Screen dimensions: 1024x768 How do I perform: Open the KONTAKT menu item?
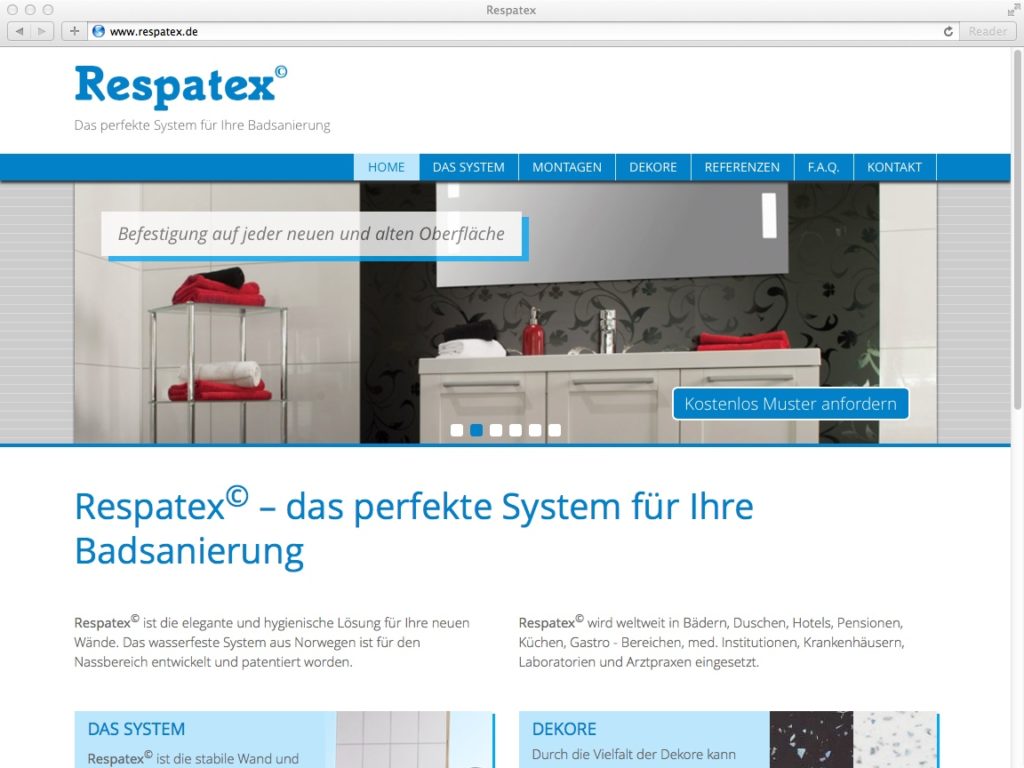point(894,167)
